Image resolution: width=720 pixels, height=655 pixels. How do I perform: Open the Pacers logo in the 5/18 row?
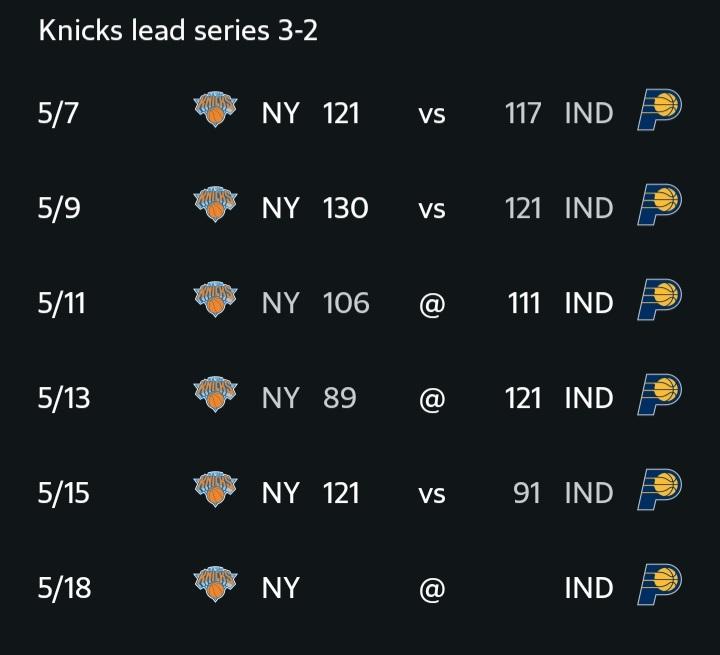[659, 584]
